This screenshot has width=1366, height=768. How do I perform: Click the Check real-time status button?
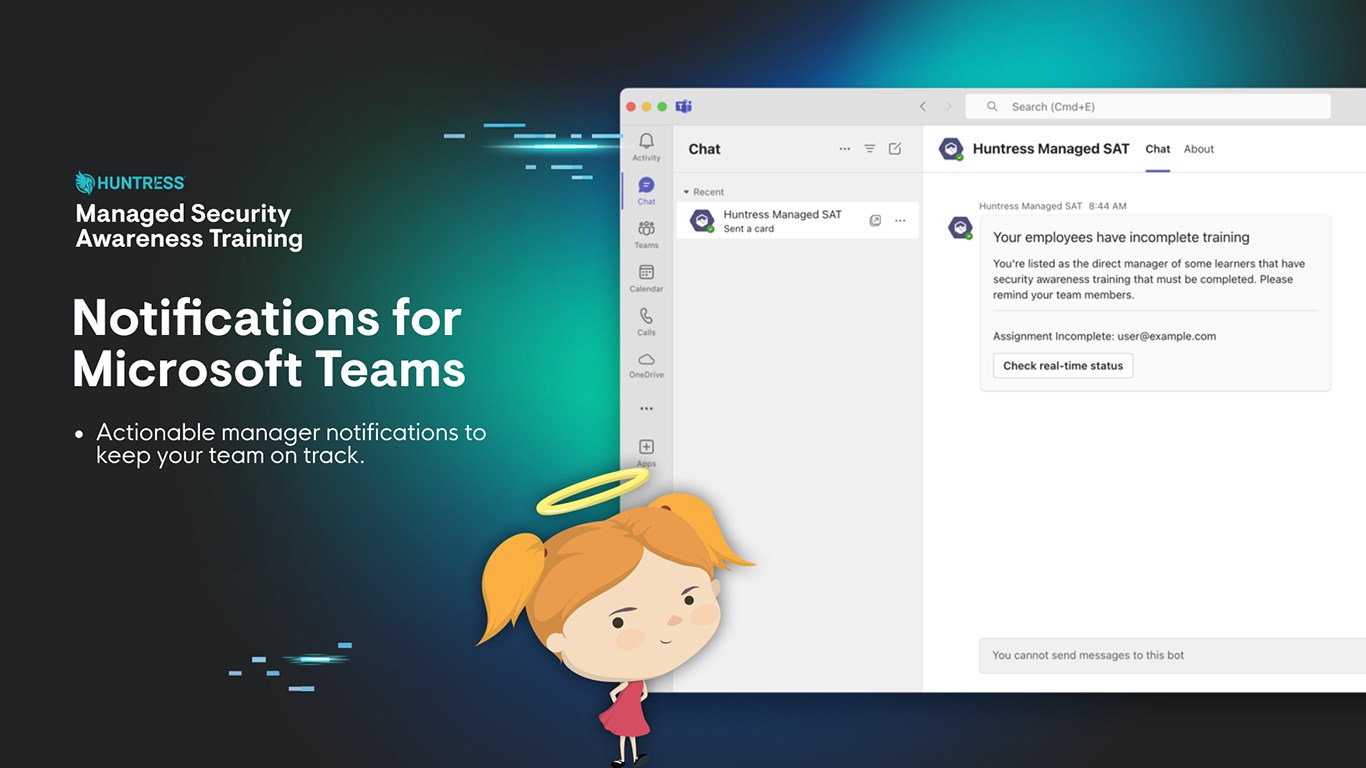pos(1063,365)
